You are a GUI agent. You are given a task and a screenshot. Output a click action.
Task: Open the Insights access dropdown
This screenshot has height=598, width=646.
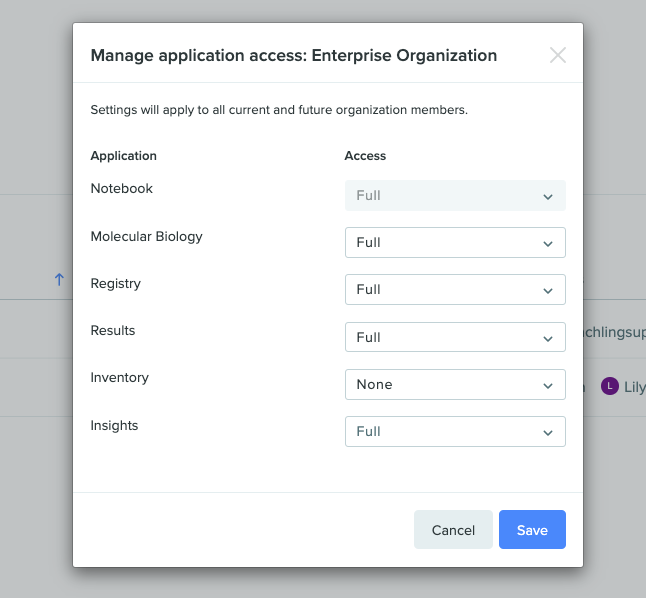(x=455, y=431)
